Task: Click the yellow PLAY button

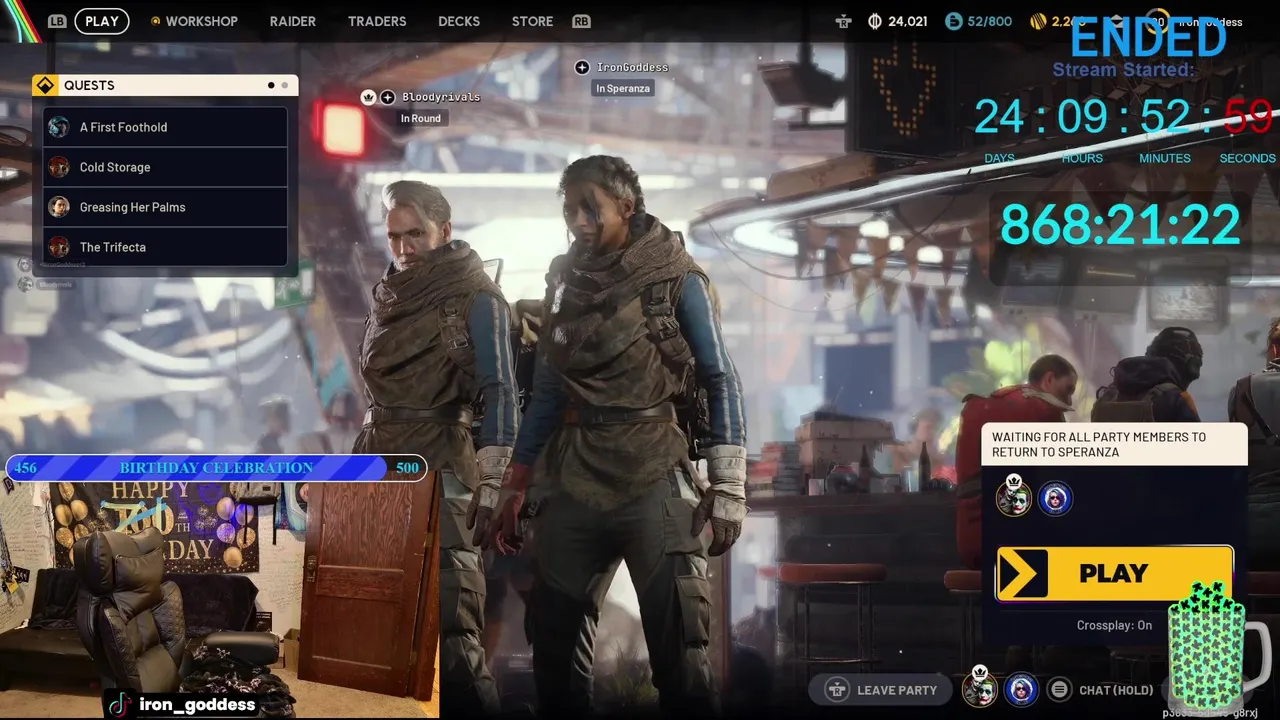Action: (x=1114, y=573)
